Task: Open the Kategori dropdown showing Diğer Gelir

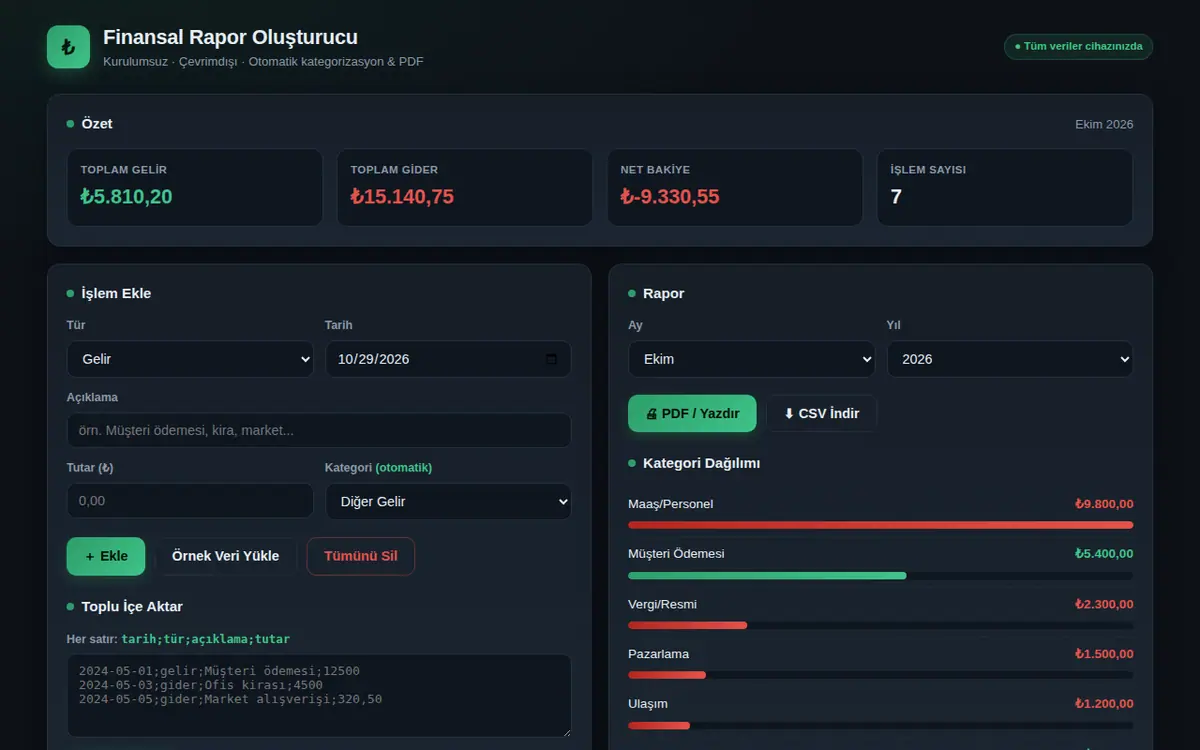Action: tap(448, 501)
